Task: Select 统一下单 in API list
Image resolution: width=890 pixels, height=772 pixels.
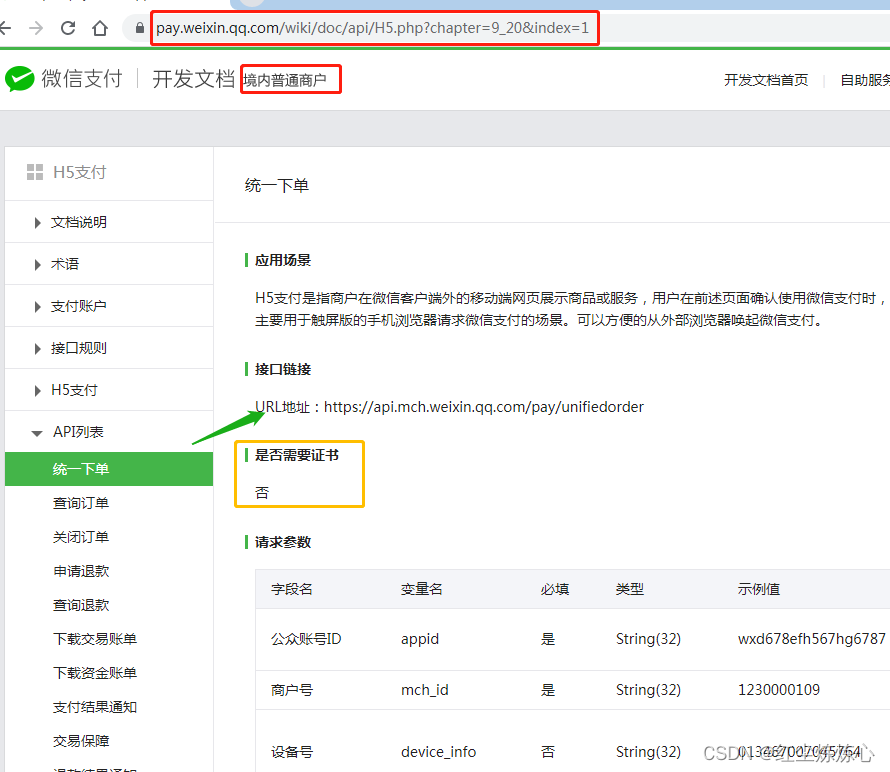Action: pyautogui.click(x=109, y=469)
